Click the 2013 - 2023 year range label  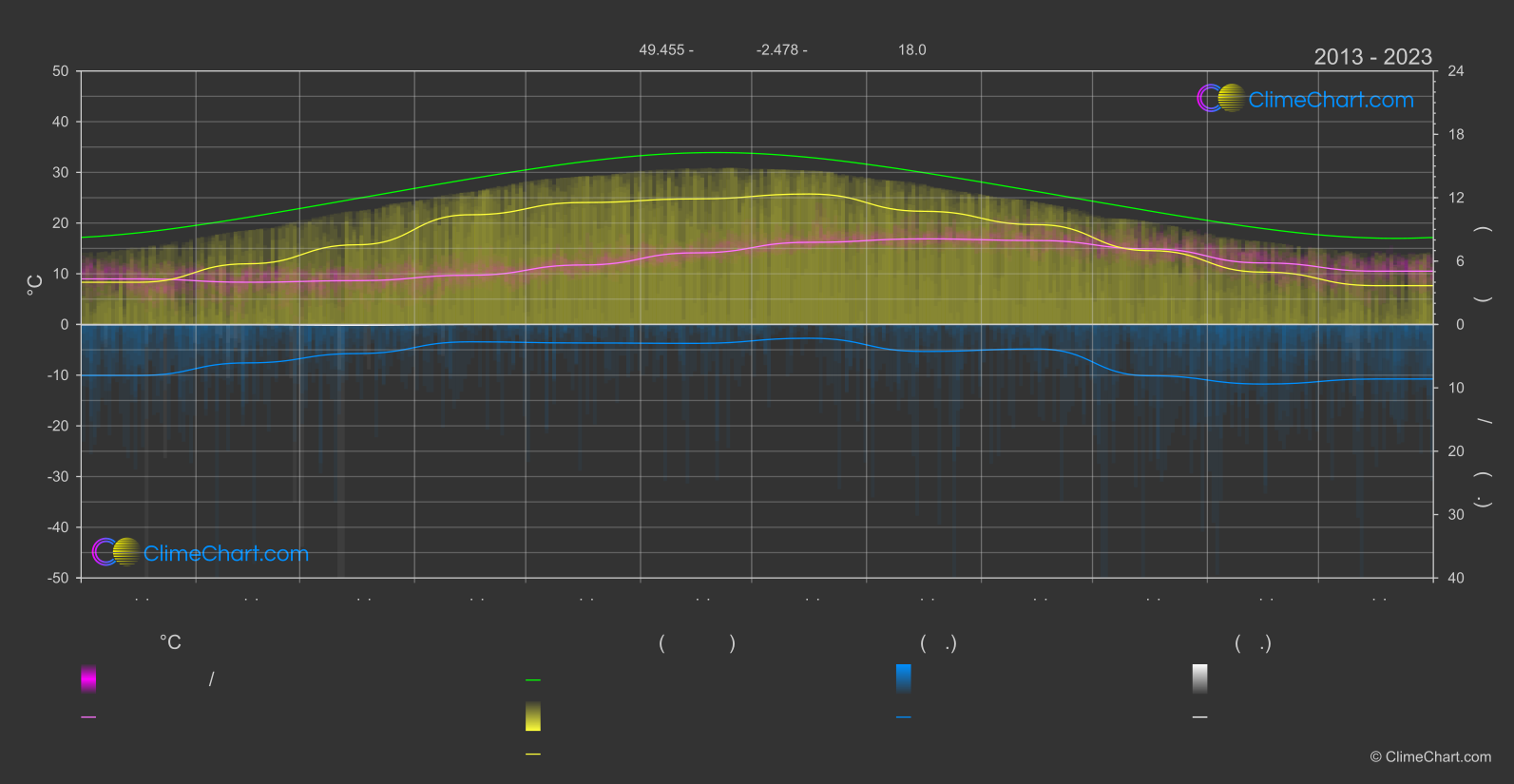1372,57
